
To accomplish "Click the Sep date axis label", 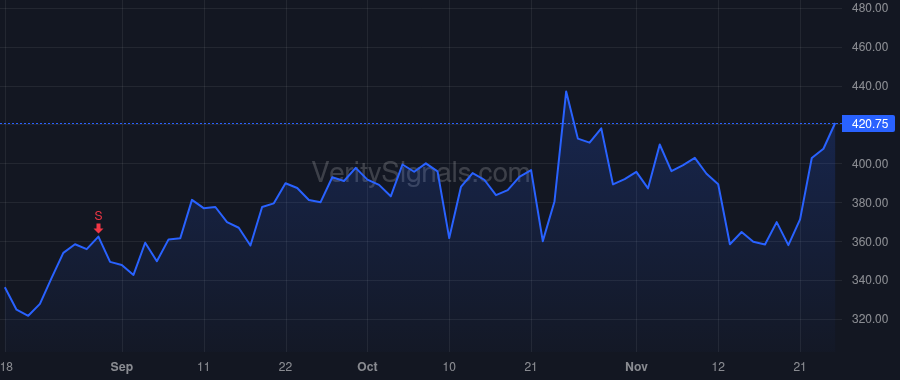I will click(122, 367).
